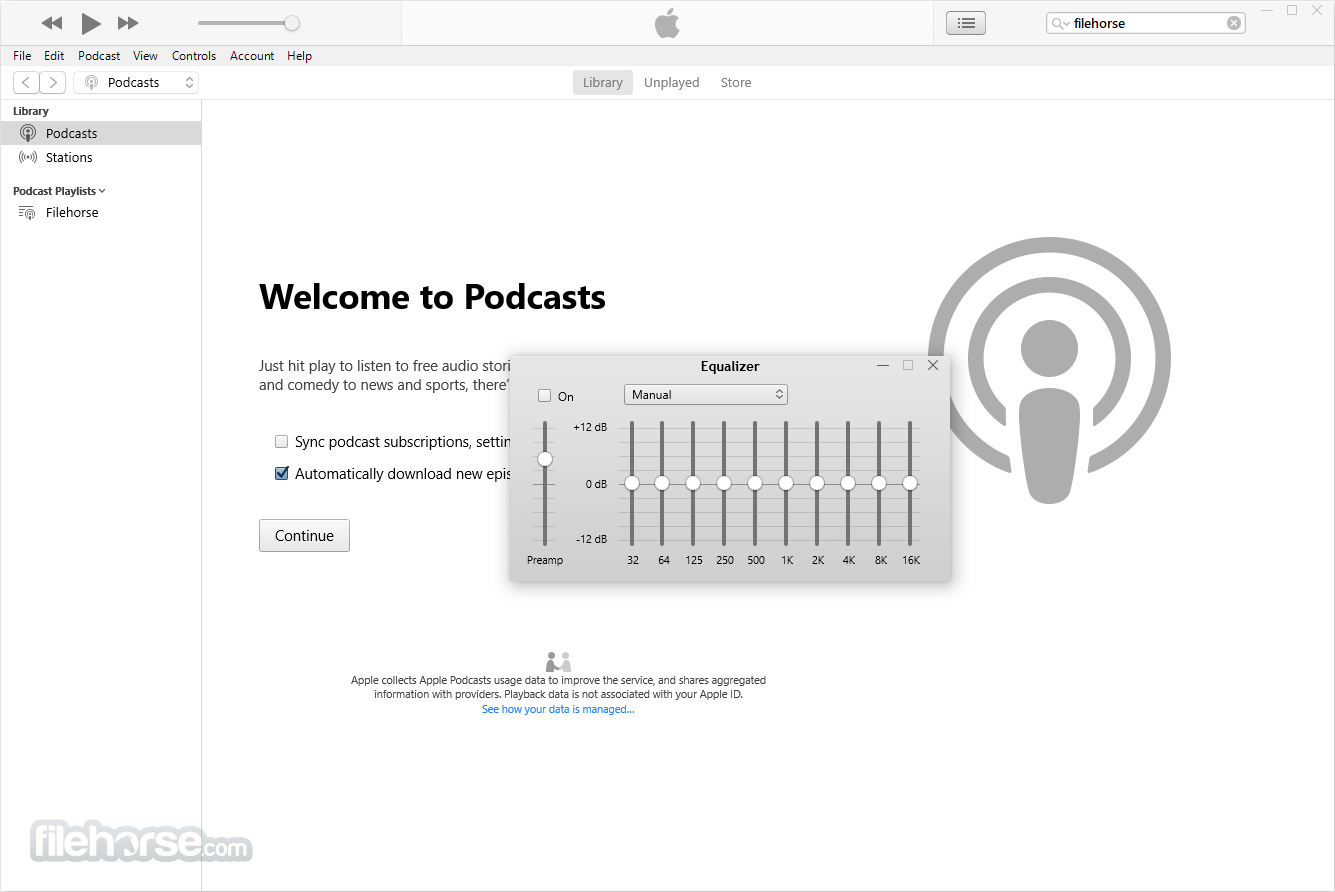Switch to the Library tab

coord(603,83)
